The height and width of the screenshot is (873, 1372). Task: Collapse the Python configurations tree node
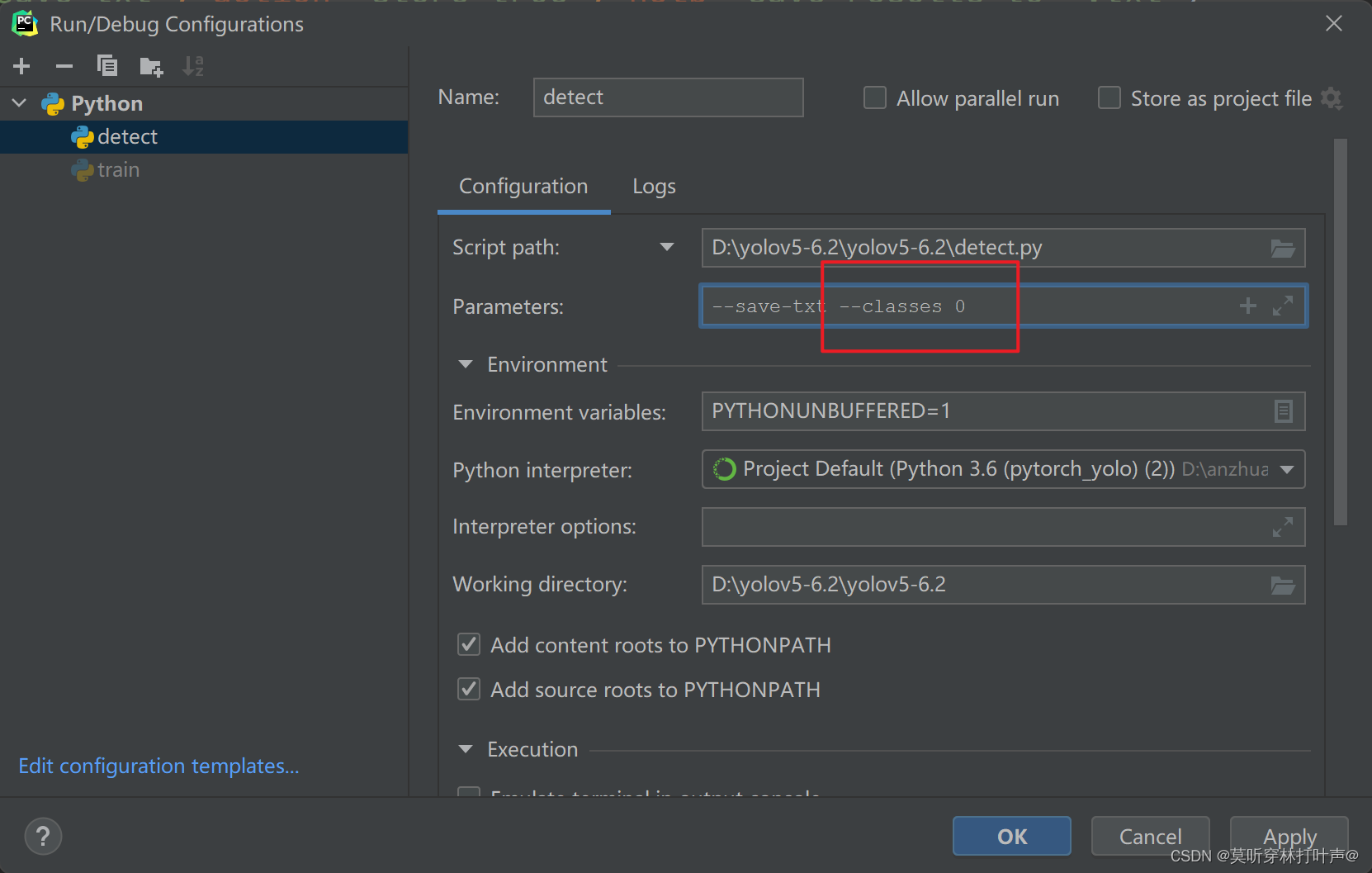tap(20, 103)
